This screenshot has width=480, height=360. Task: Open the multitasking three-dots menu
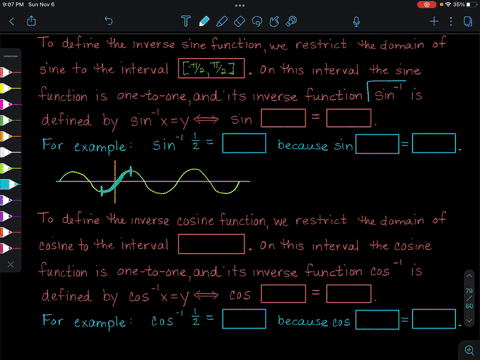(x=240, y=5)
